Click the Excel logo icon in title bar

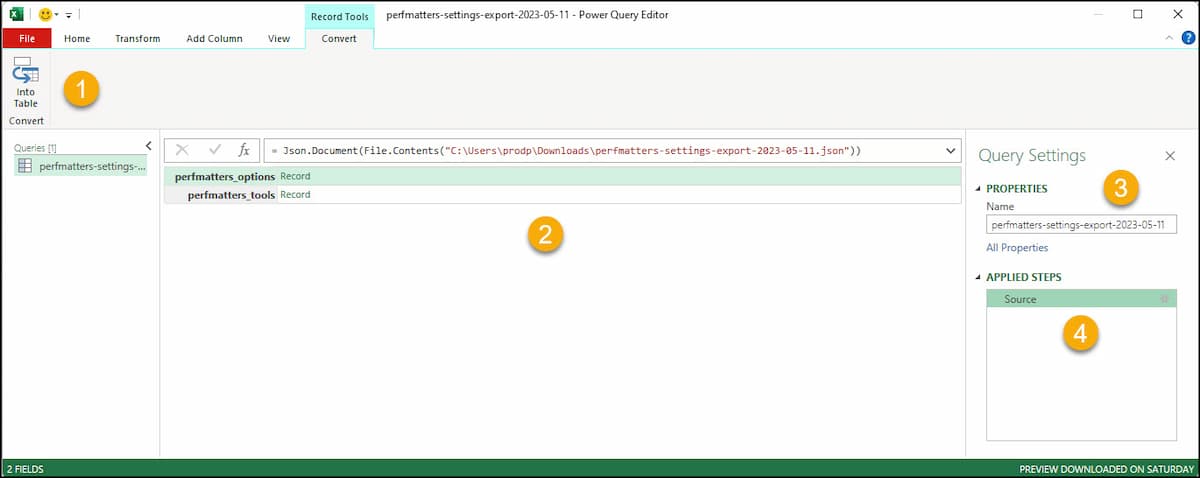click(17, 15)
